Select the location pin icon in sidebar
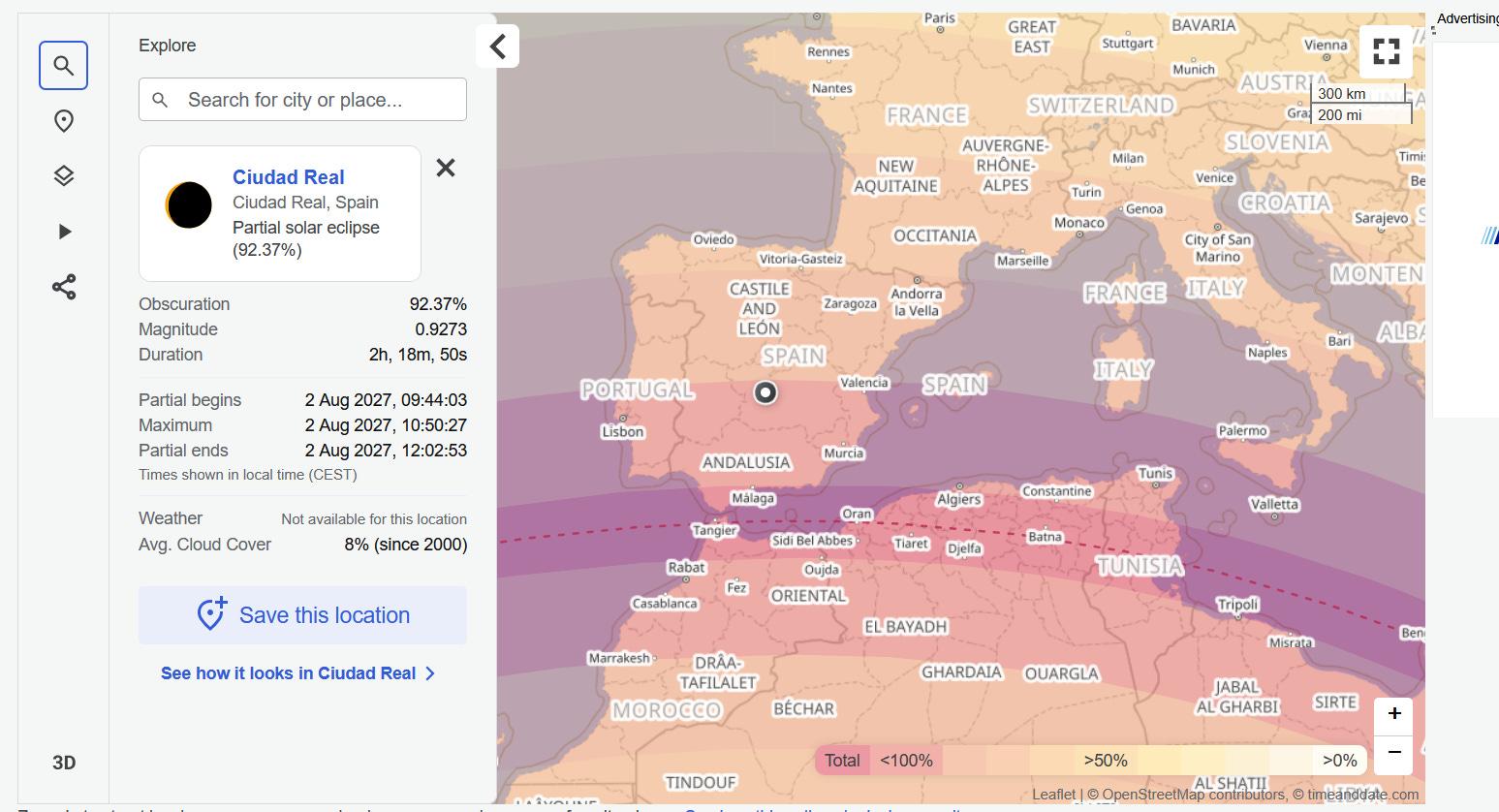 point(63,121)
